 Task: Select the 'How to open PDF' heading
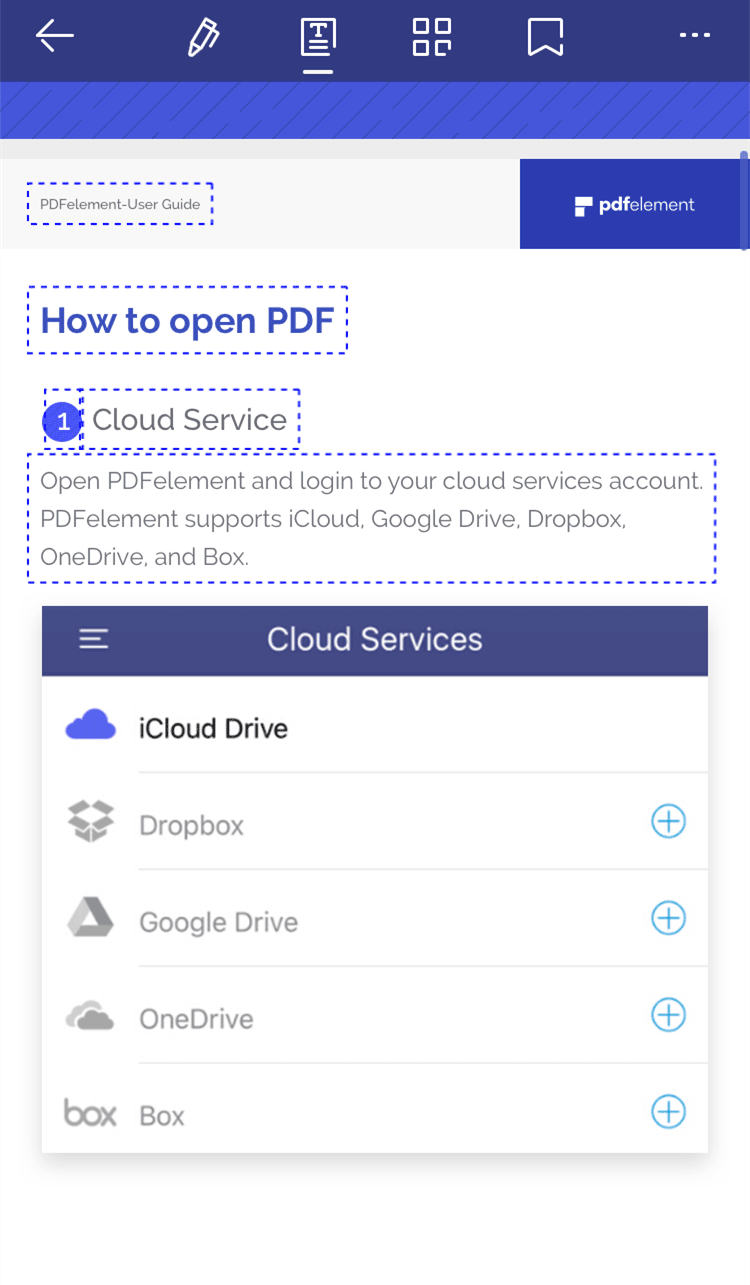pos(187,320)
